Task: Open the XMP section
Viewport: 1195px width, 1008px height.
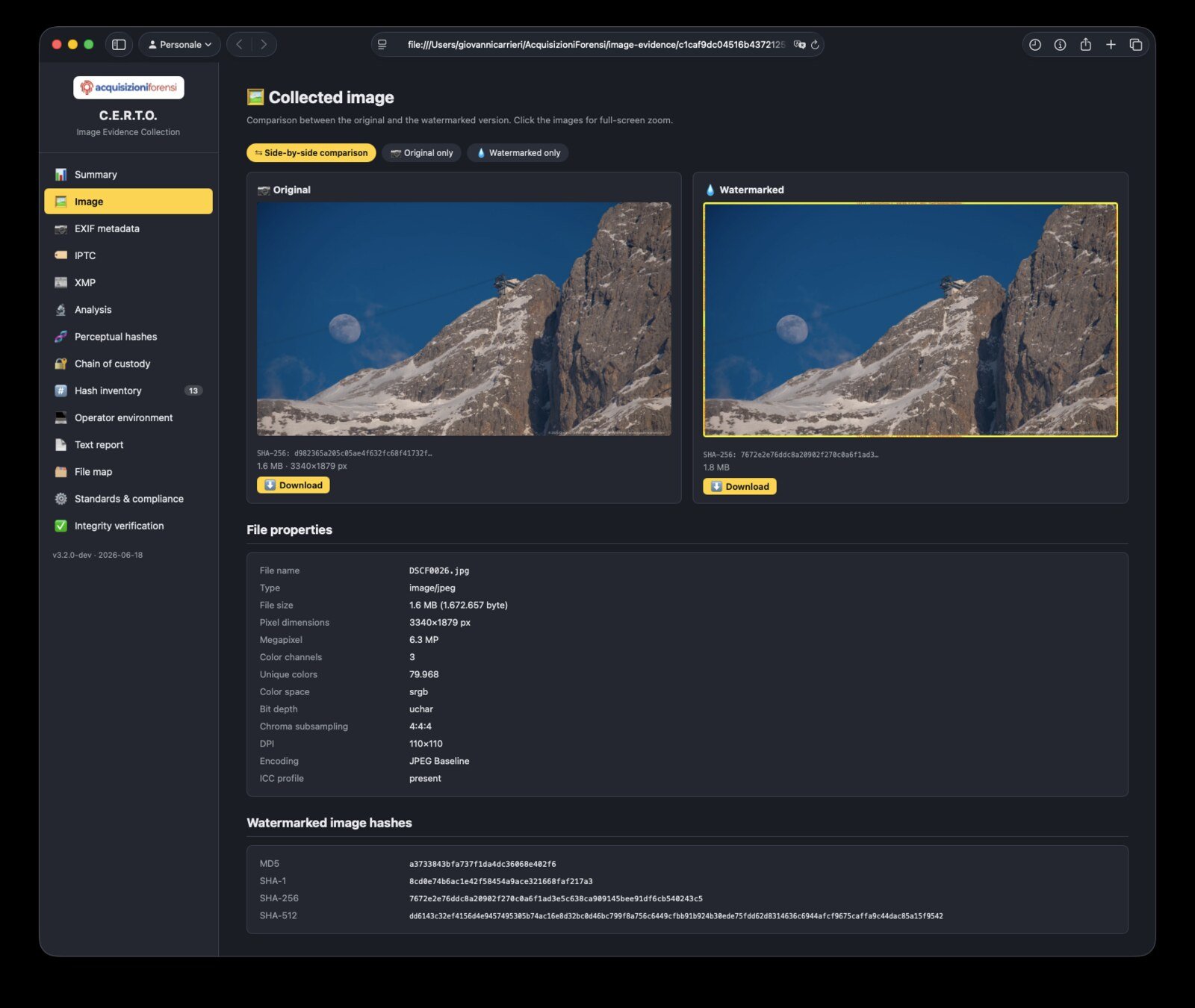Action: [x=128, y=282]
